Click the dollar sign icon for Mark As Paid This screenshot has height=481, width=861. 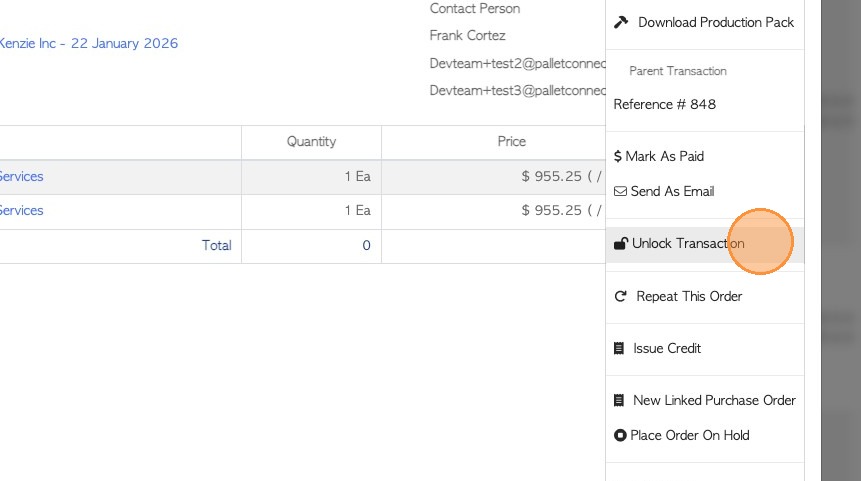[x=618, y=156]
